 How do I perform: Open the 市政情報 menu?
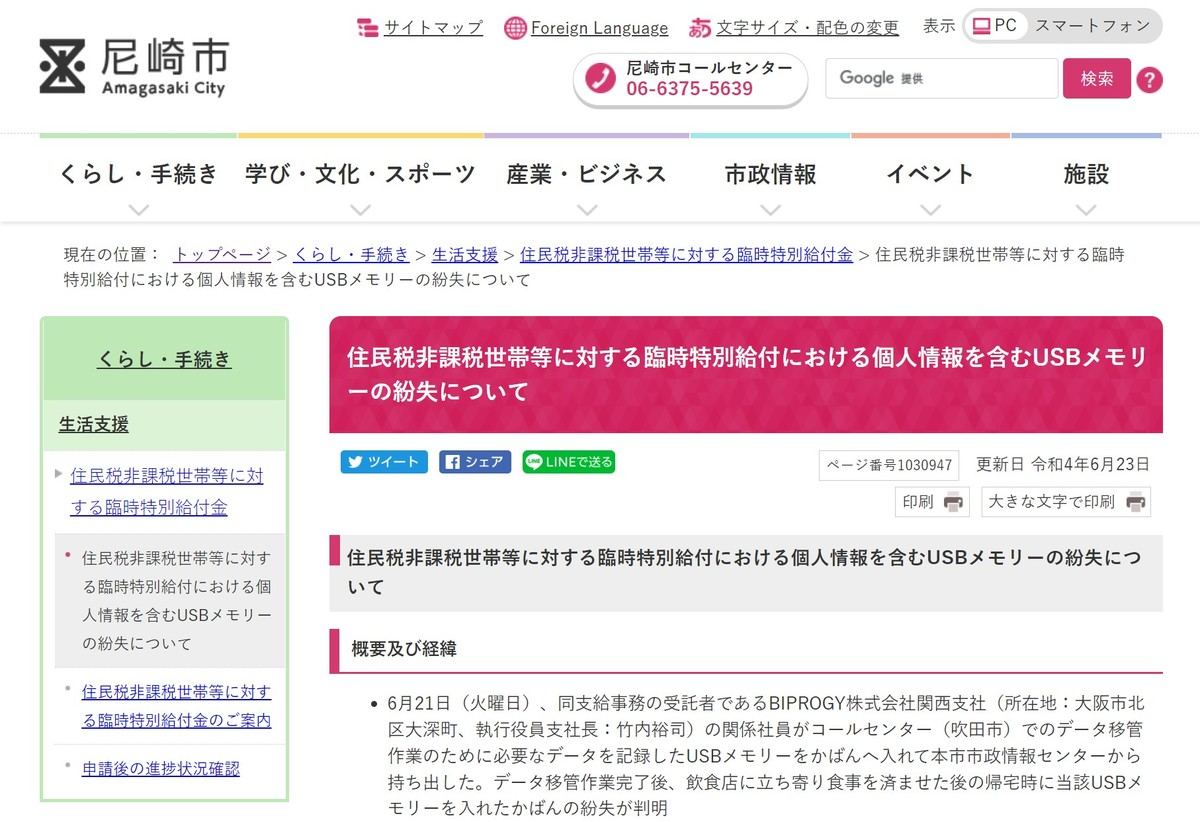[770, 174]
